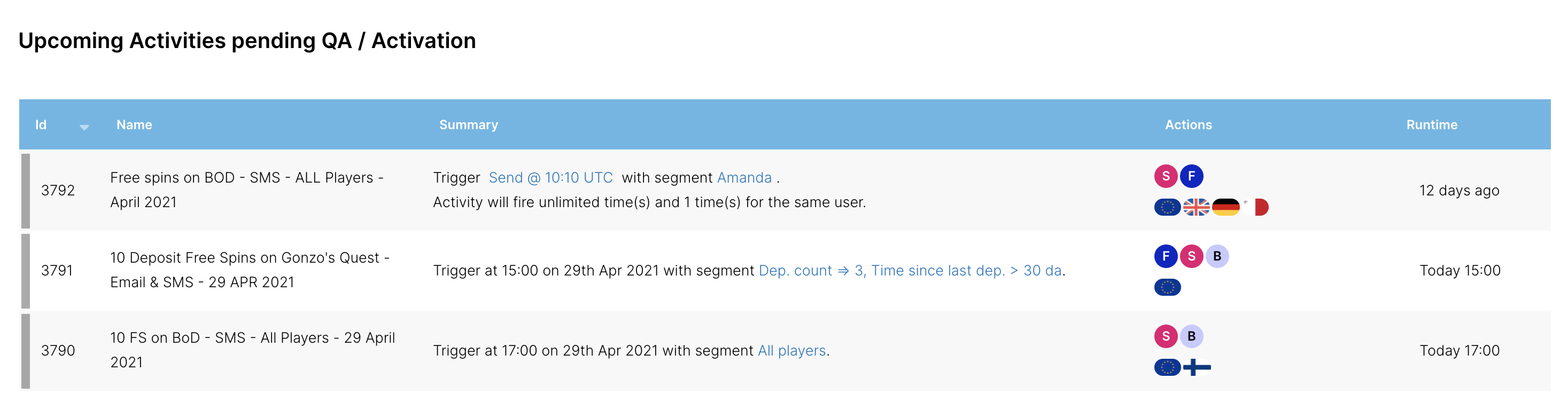Click the Name column header
The height and width of the screenshot is (394, 1568).
[x=134, y=124]
